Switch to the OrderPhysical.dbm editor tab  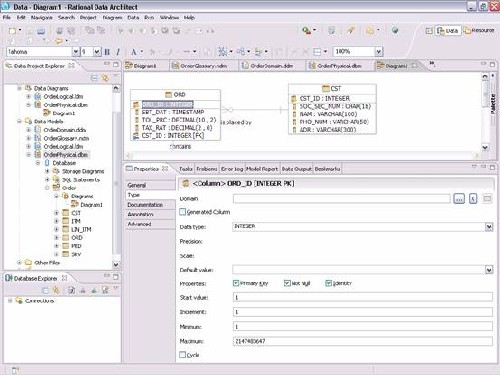pyautogui.click(x=339, y=66)
